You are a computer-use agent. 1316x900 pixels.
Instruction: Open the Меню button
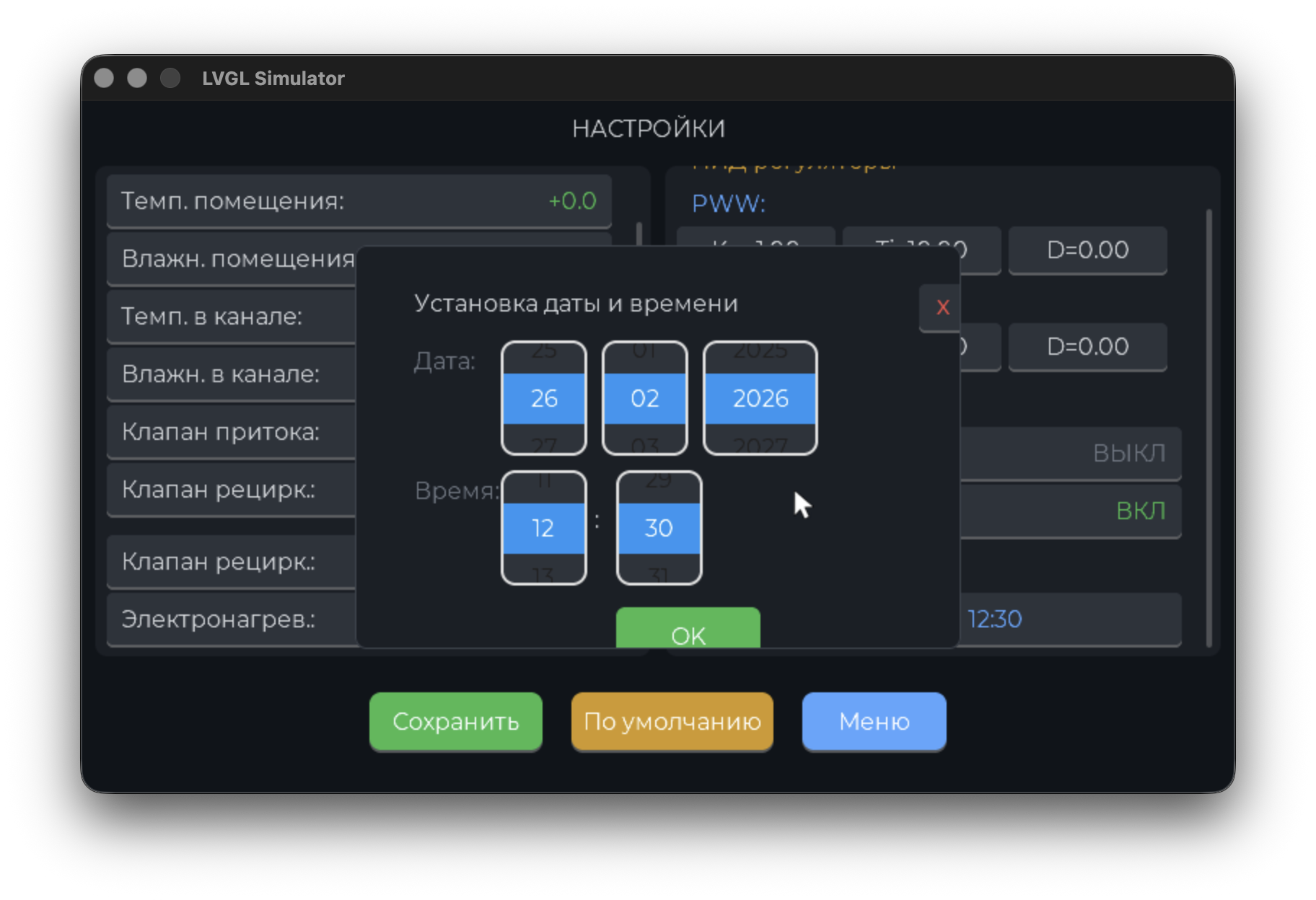[874, 721]
